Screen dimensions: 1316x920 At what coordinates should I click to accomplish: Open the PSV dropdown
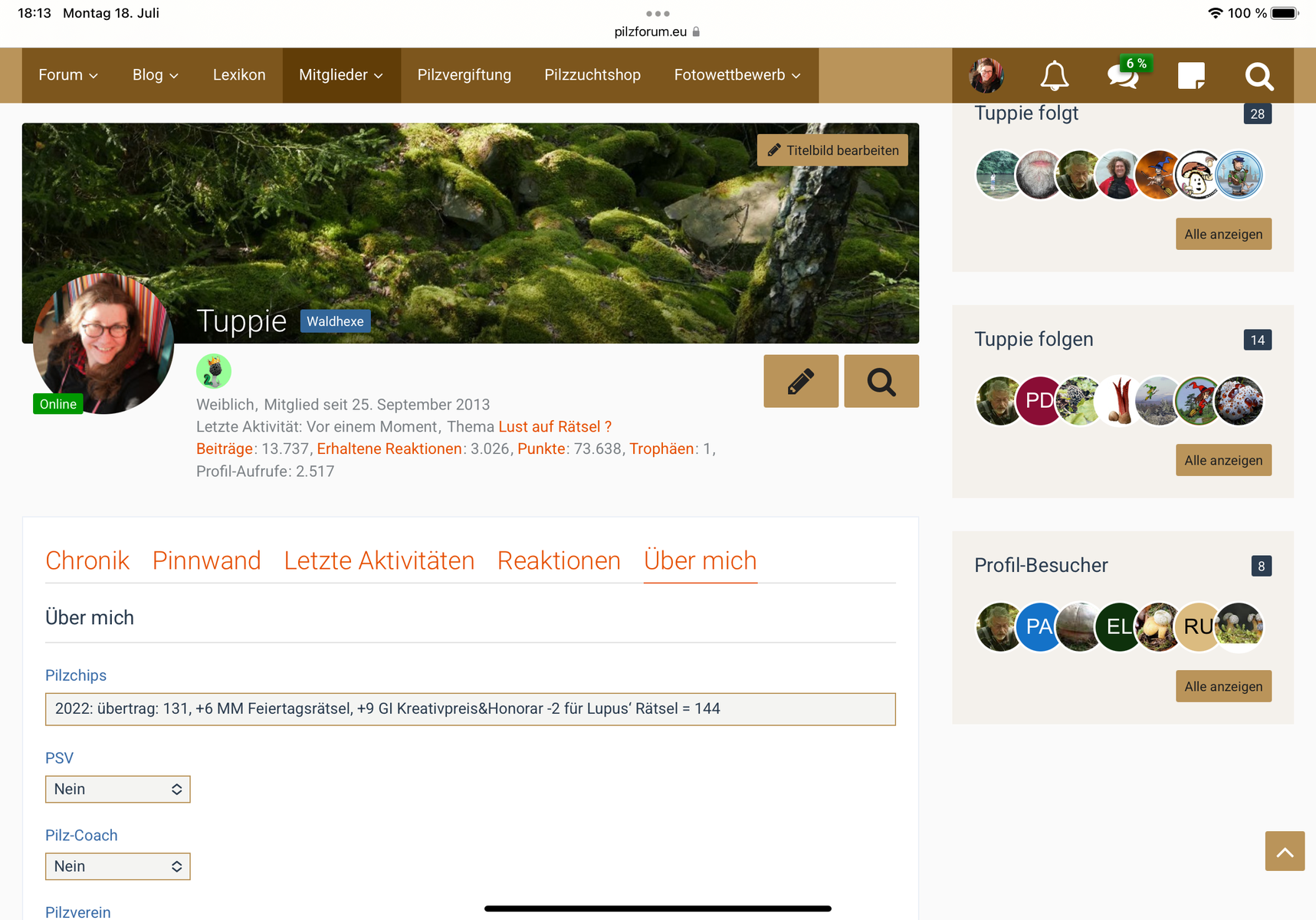click(x=117, y=789)
